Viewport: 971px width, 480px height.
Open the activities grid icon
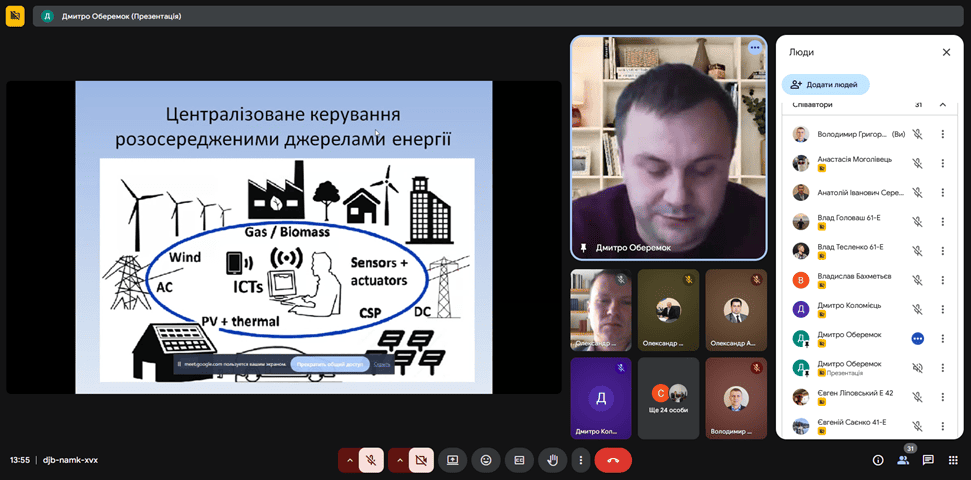(953, 460)
